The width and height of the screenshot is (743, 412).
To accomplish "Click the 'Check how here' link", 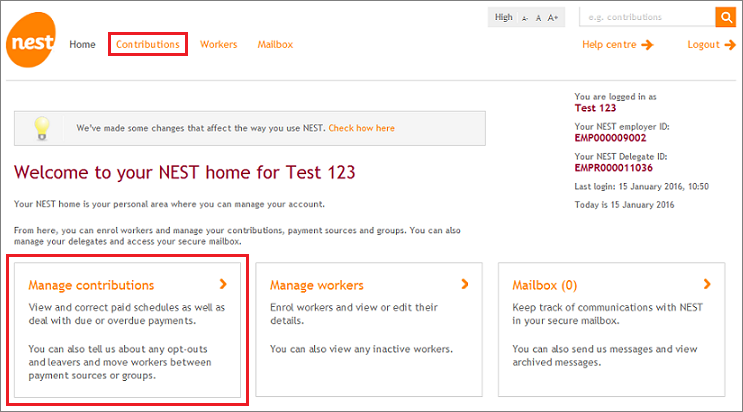I will point(361,128).
